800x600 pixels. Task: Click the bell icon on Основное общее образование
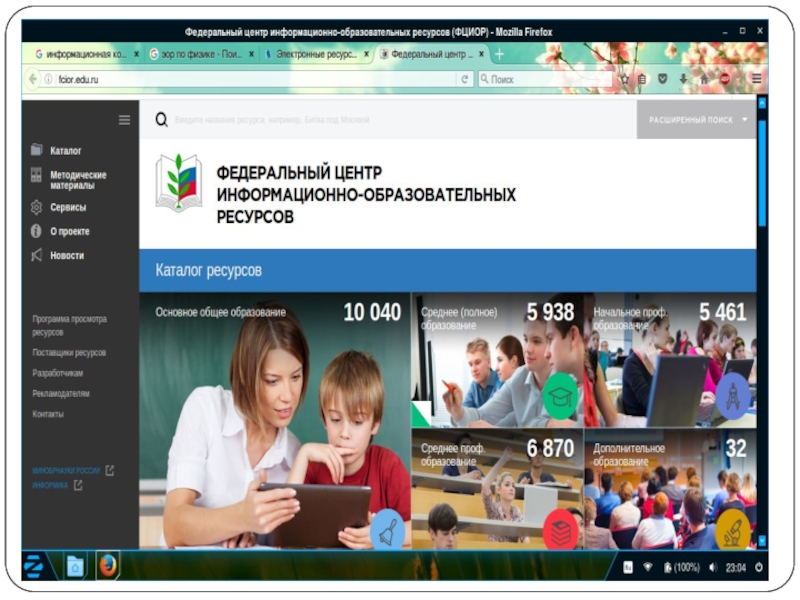point(387,530)
